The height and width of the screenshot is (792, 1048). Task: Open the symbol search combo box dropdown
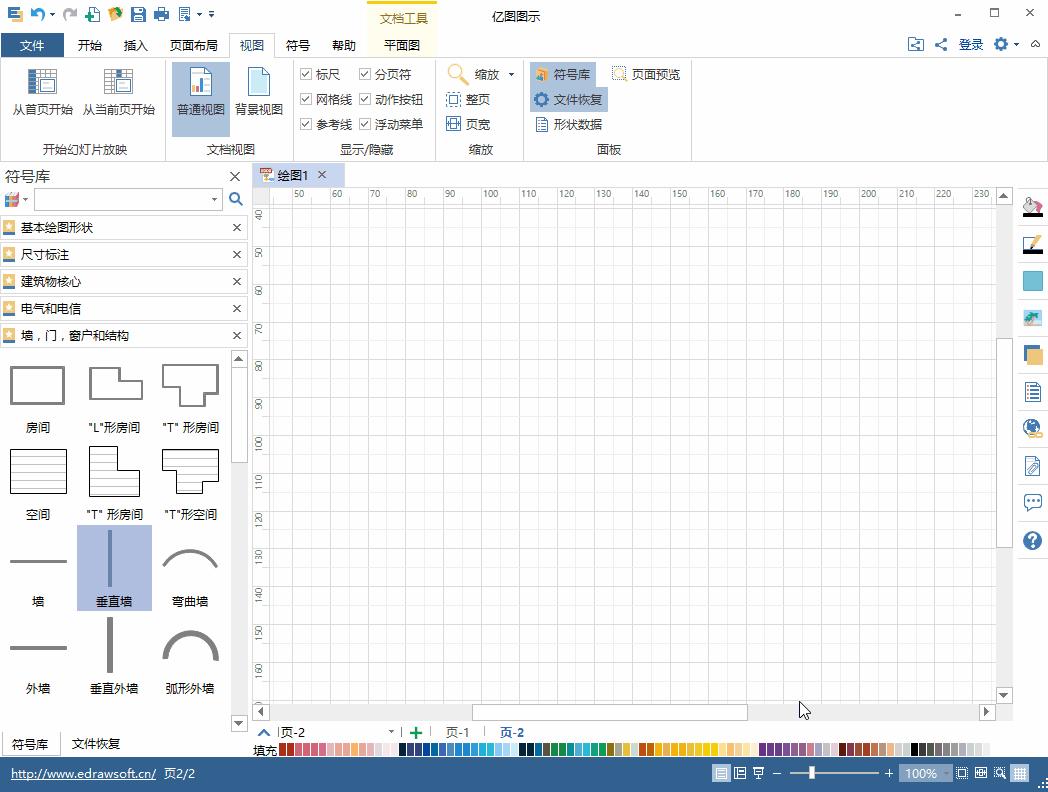214,199
